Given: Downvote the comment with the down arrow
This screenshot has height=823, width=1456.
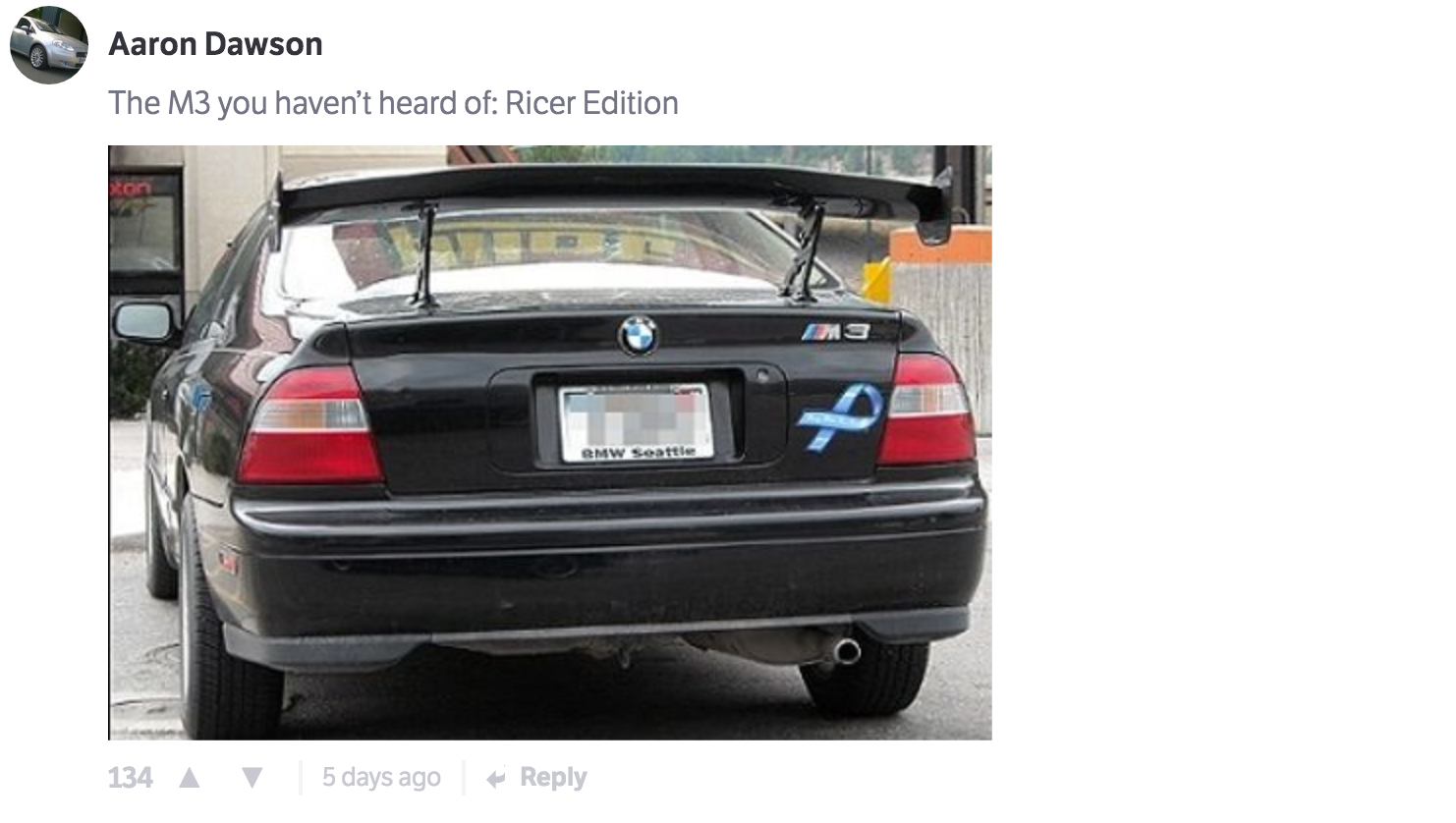Looking at the screenshot, I should 252,778.
